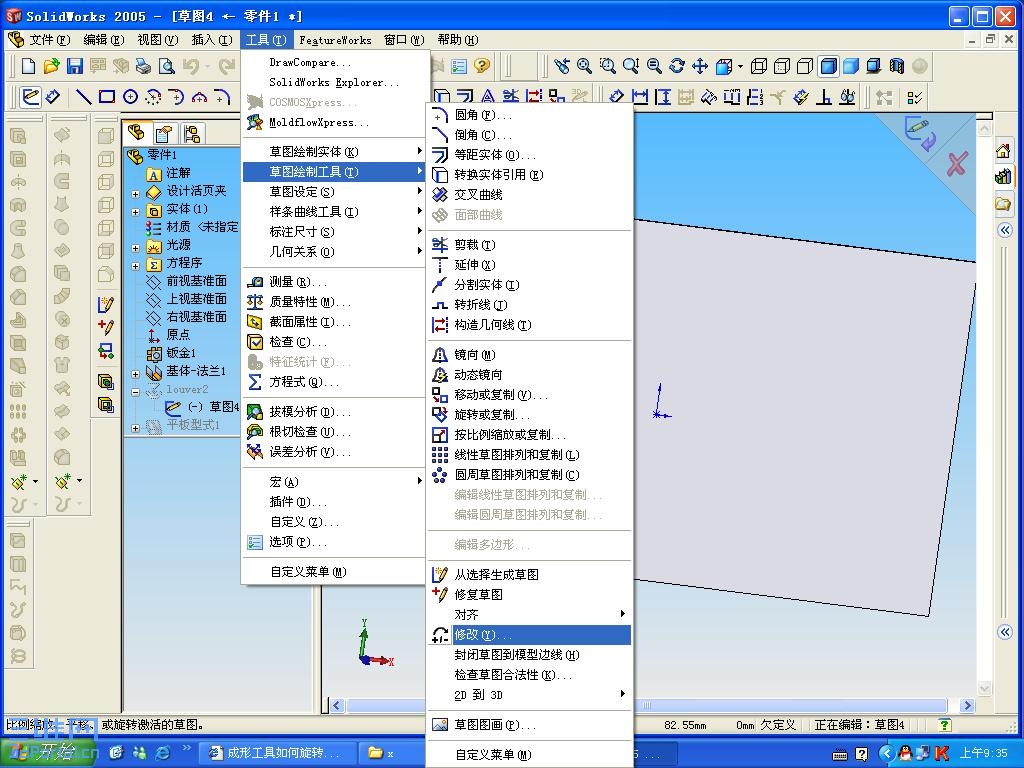
Task: Click the horizontal scrollbar left arrow
Action: (x=337, y=705)
